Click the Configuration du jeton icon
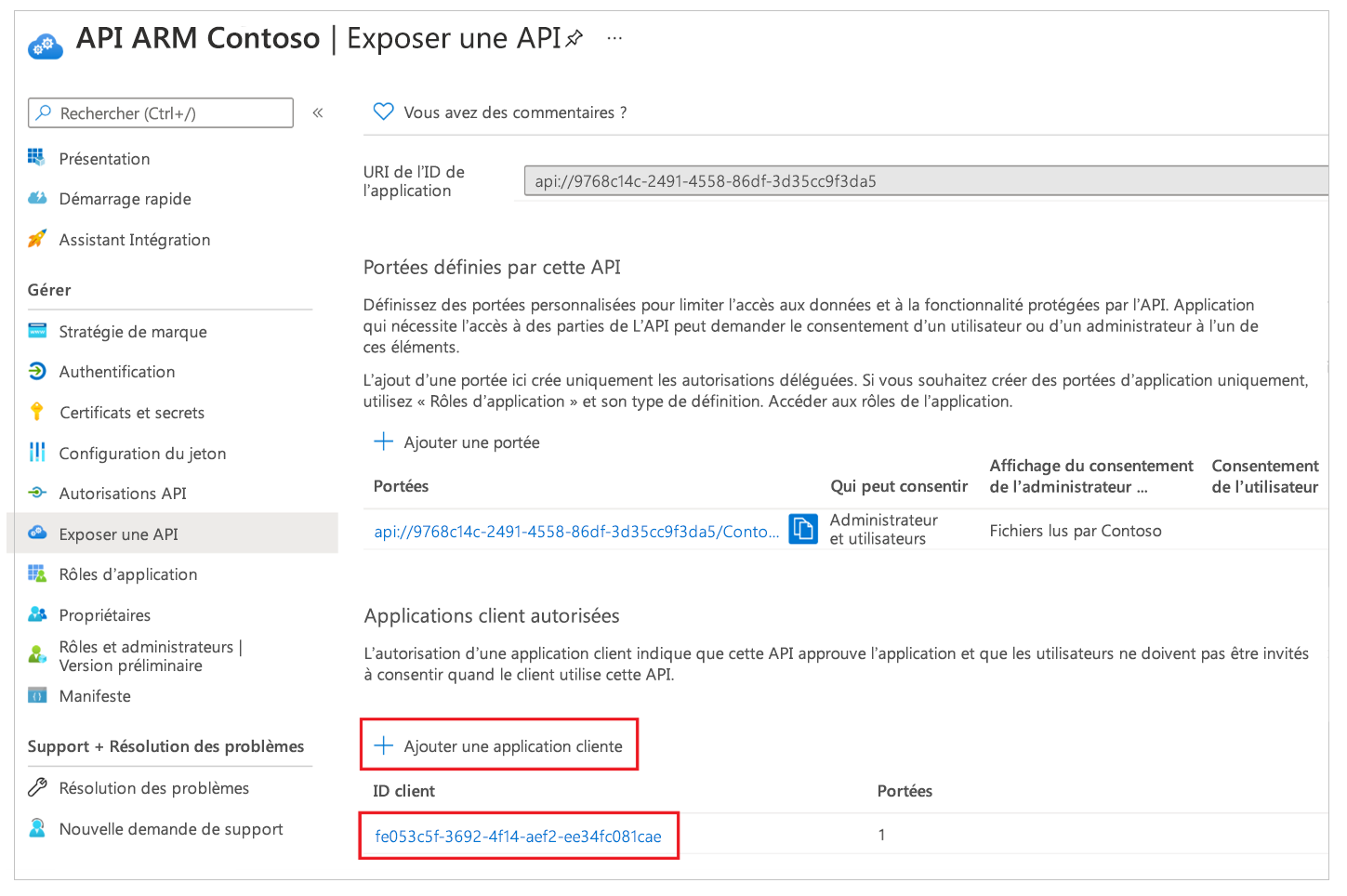Image resolution: width=1347 pixels, height=896 pixels. click(x=37, y=453)
